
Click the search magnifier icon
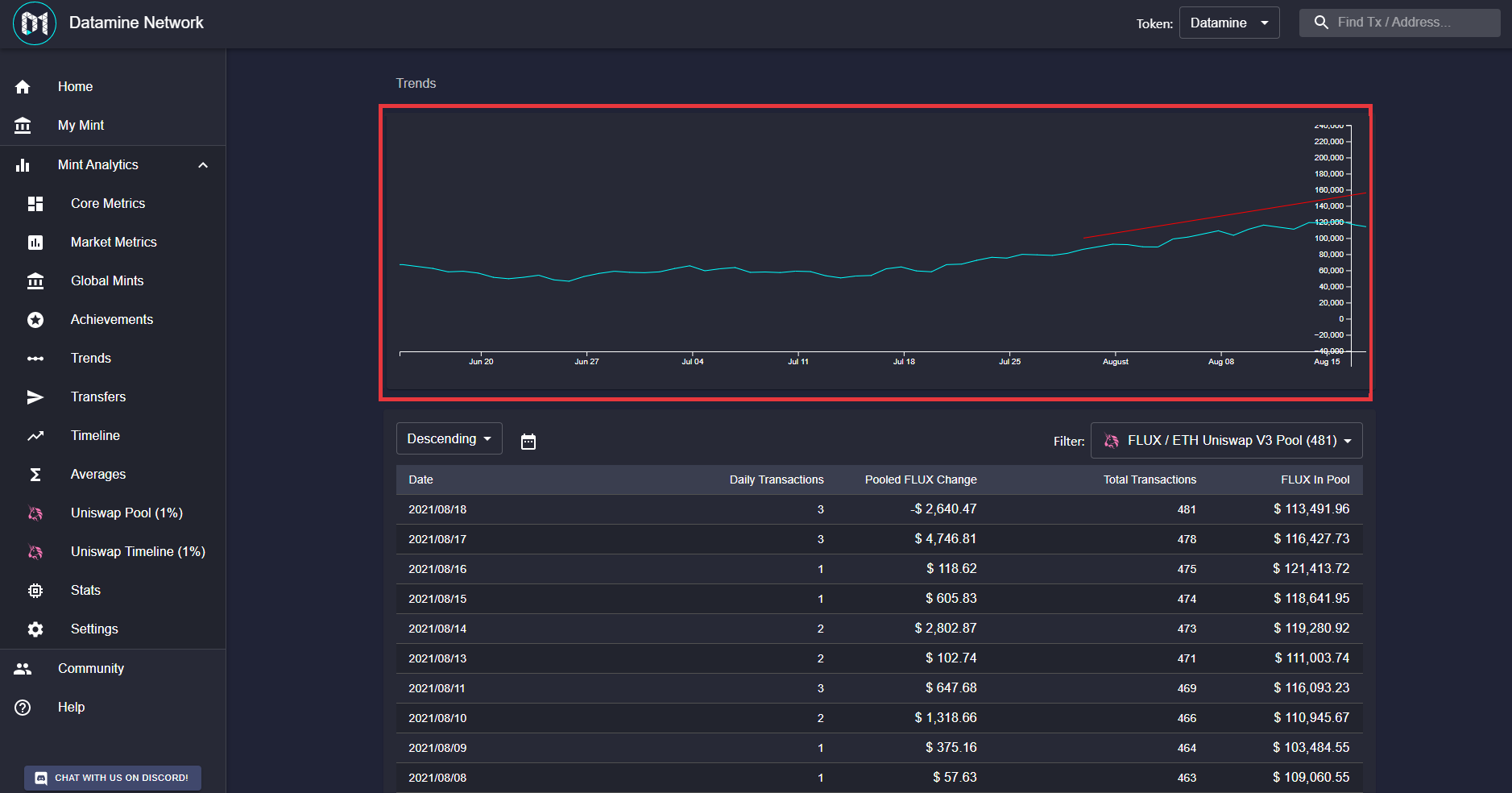1321,23
